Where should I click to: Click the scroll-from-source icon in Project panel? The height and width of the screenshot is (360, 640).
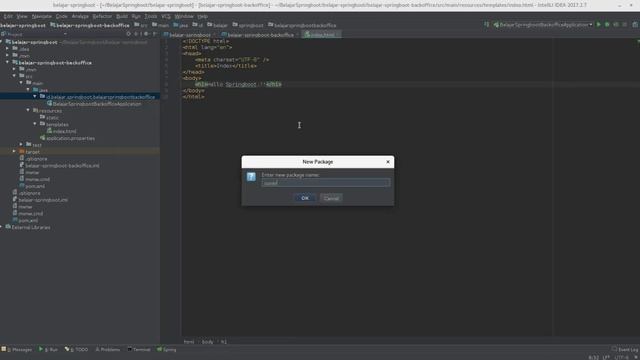pos(129,34)
